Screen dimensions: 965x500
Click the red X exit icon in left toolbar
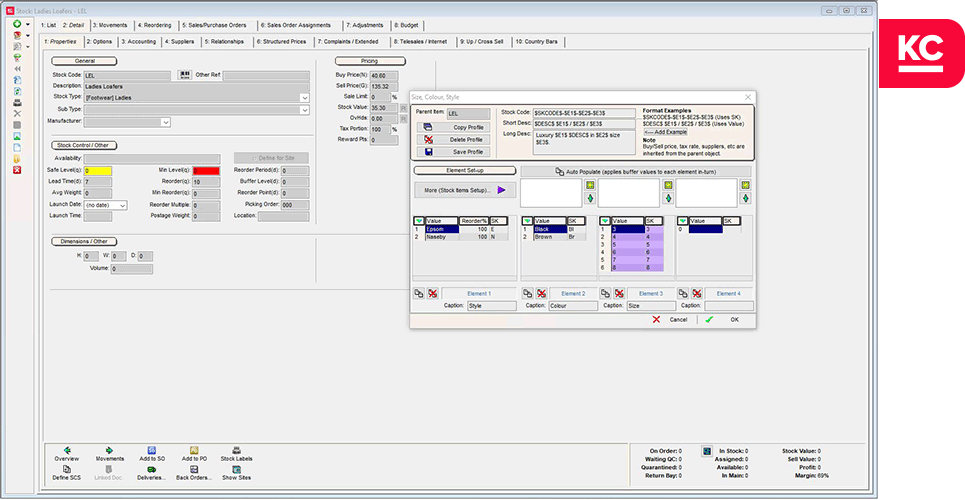point(17,169)
